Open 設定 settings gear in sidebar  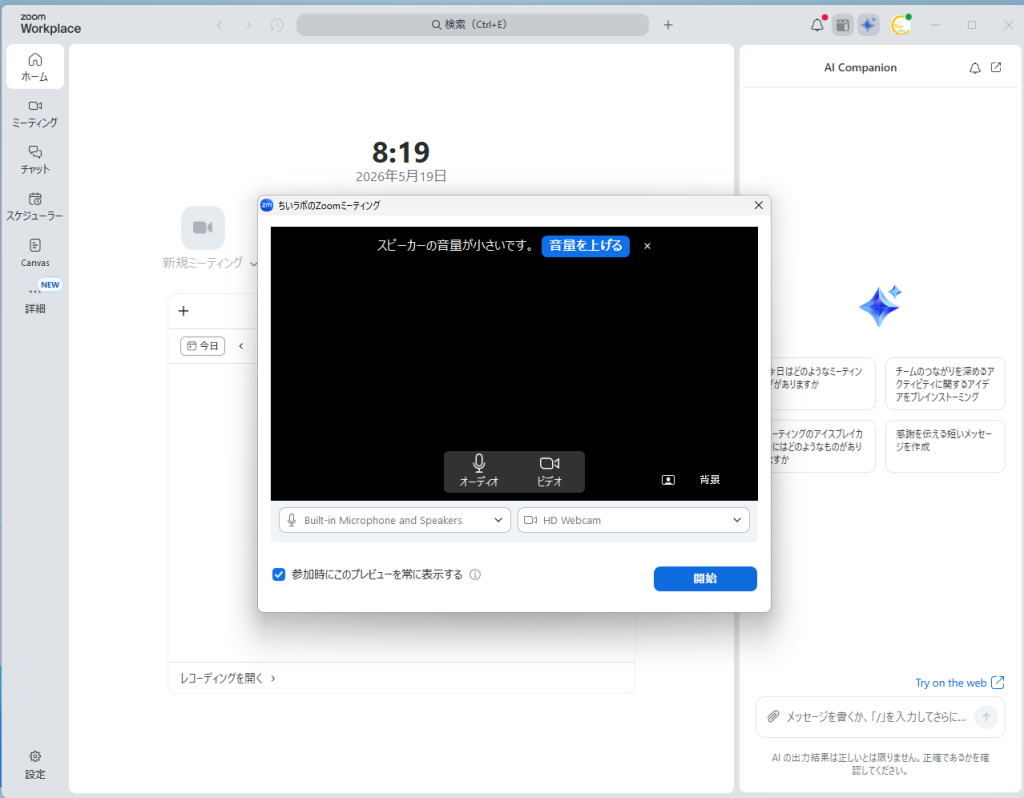35,764
